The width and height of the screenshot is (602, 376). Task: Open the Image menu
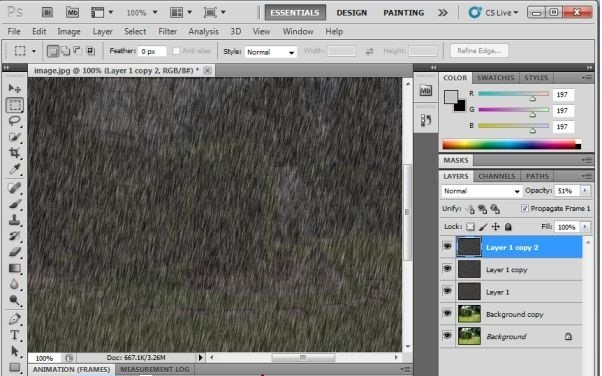point(69,31)
